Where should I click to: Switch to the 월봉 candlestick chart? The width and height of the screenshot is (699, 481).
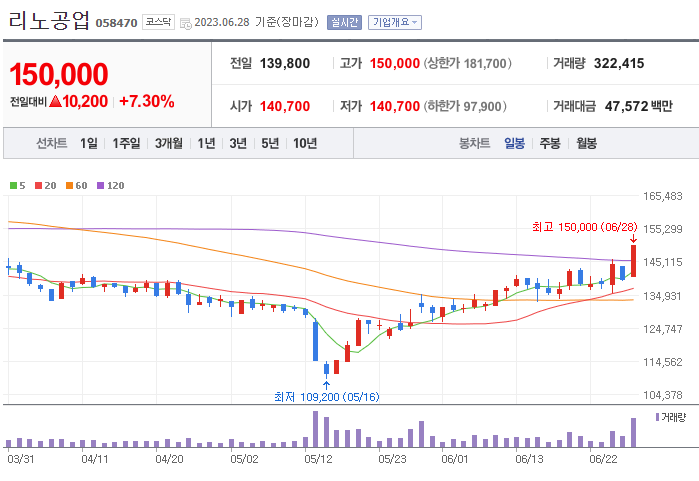(x=586, y=143)
